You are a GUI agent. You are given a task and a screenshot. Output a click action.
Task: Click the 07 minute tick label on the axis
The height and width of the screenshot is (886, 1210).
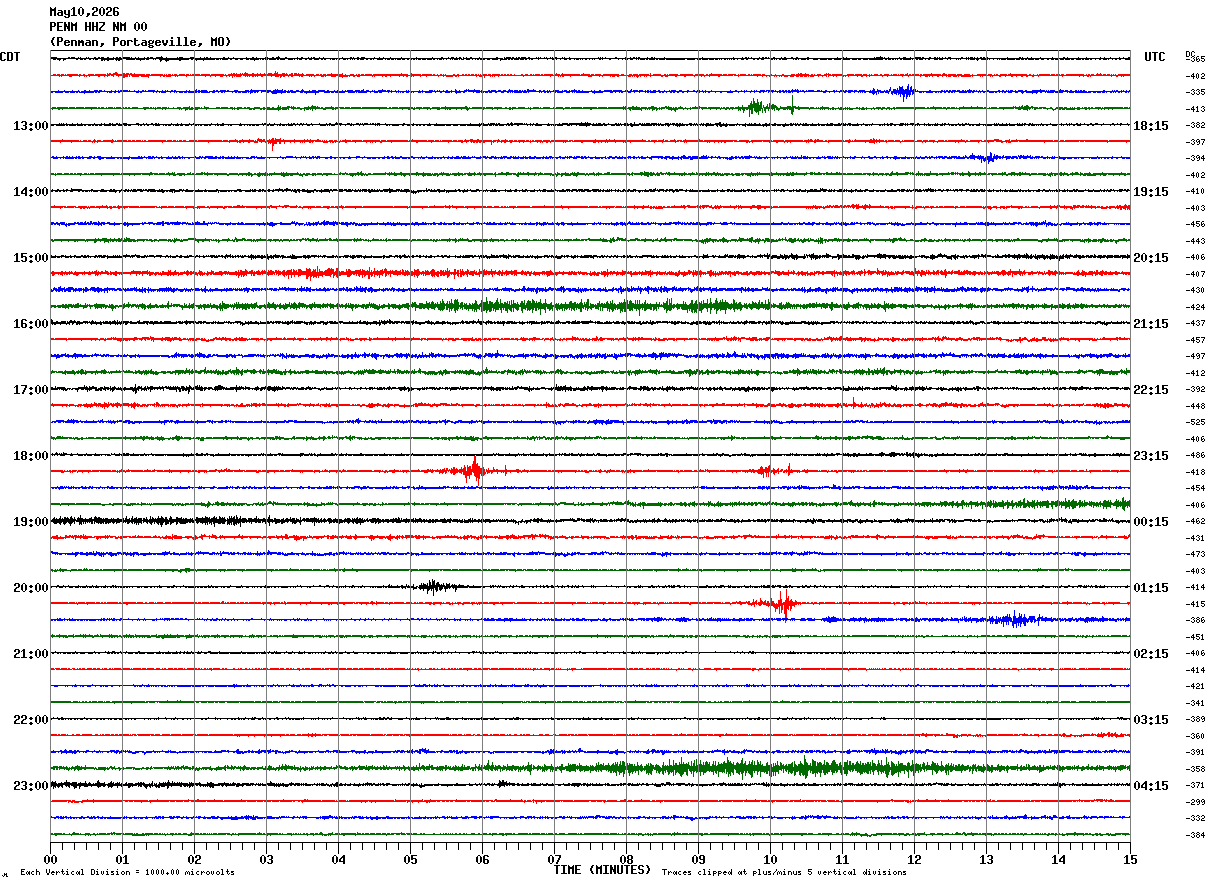click(554, 859)
